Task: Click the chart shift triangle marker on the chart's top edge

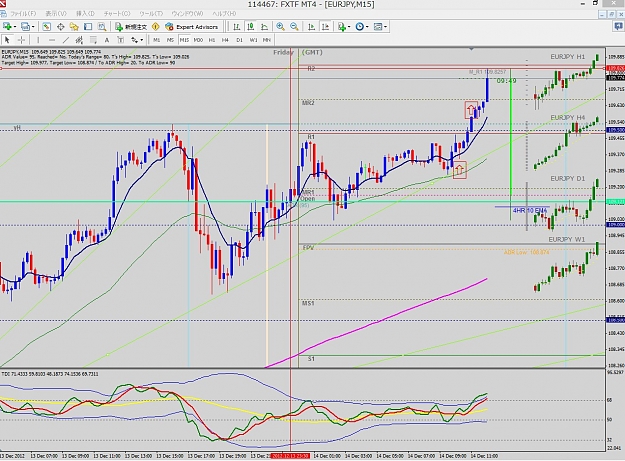Action: tap(472, 49)
